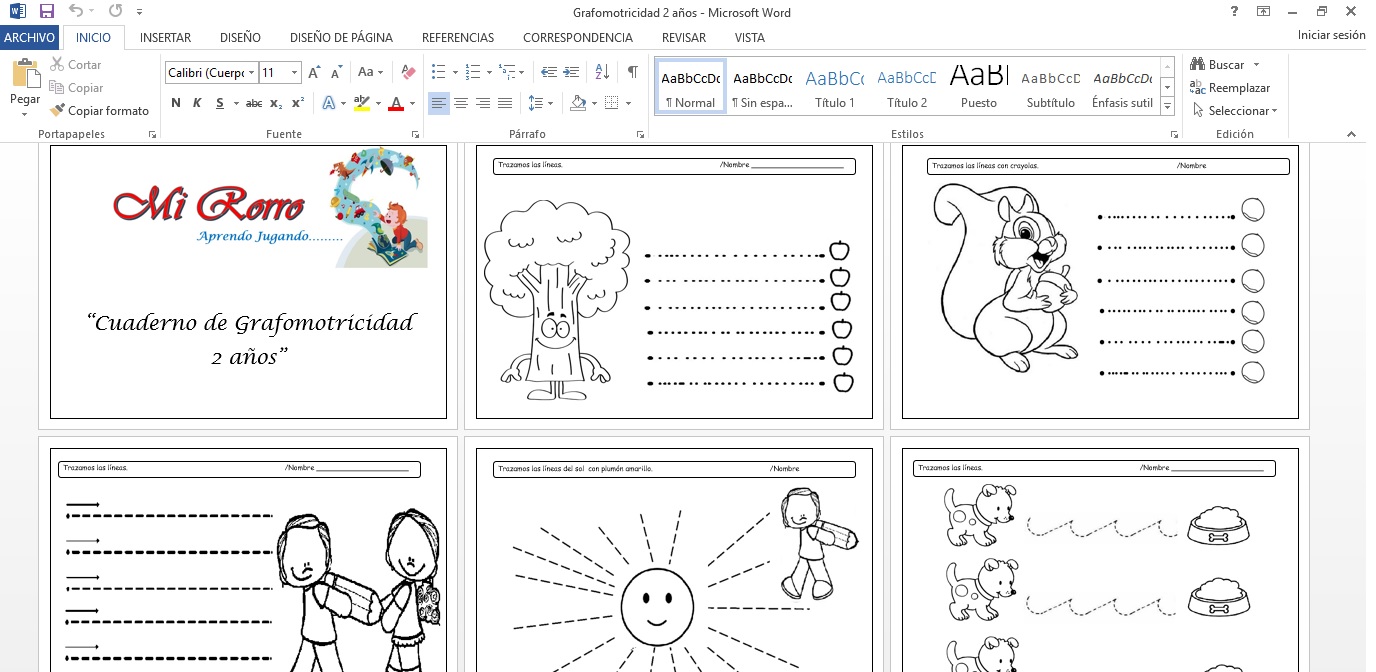Click the borders grid icon
This screenshot has width=1376, height=672.
coord(613,103)
